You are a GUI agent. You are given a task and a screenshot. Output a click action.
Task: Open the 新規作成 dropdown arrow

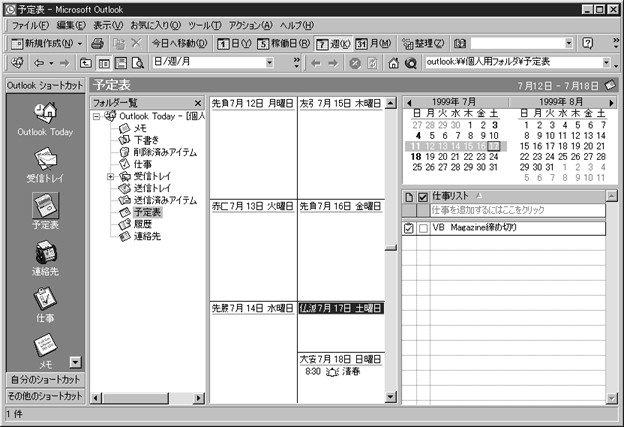coord(80,44)
